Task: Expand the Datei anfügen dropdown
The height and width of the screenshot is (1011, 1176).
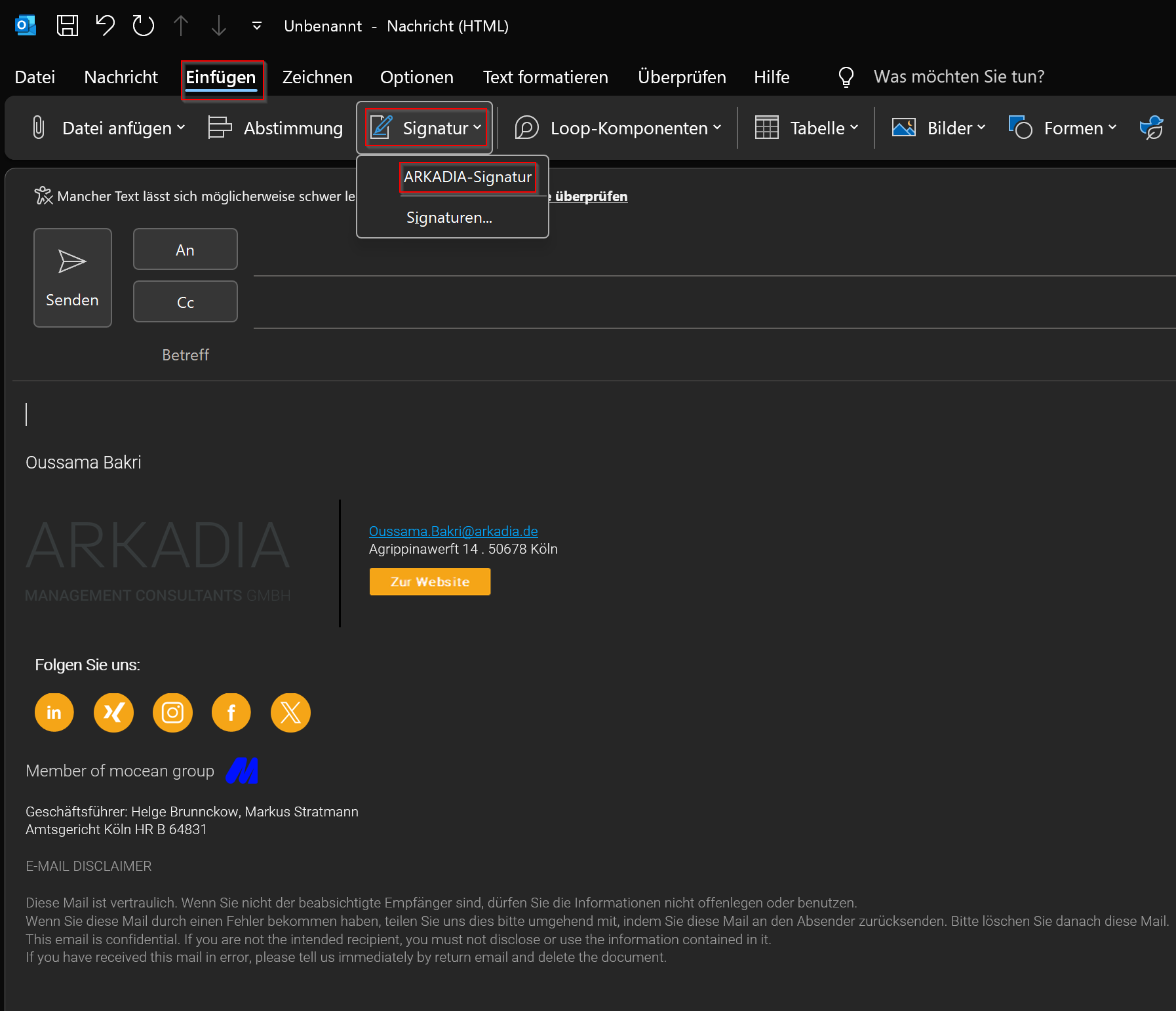Action: (181, 128)
